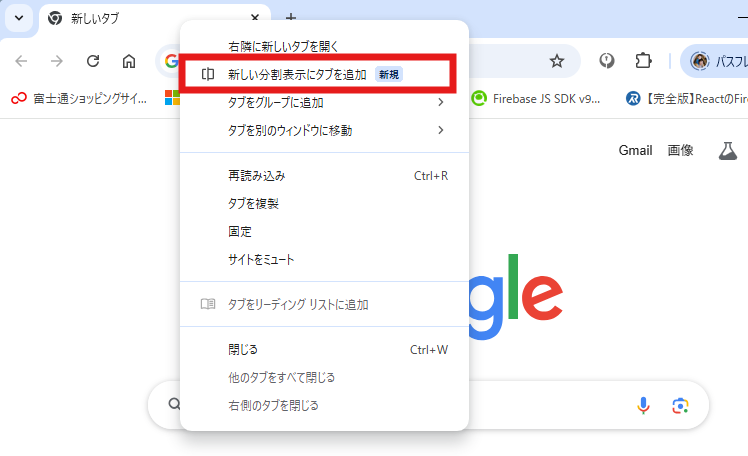Select タブをリーディング リストに追加

324,304
